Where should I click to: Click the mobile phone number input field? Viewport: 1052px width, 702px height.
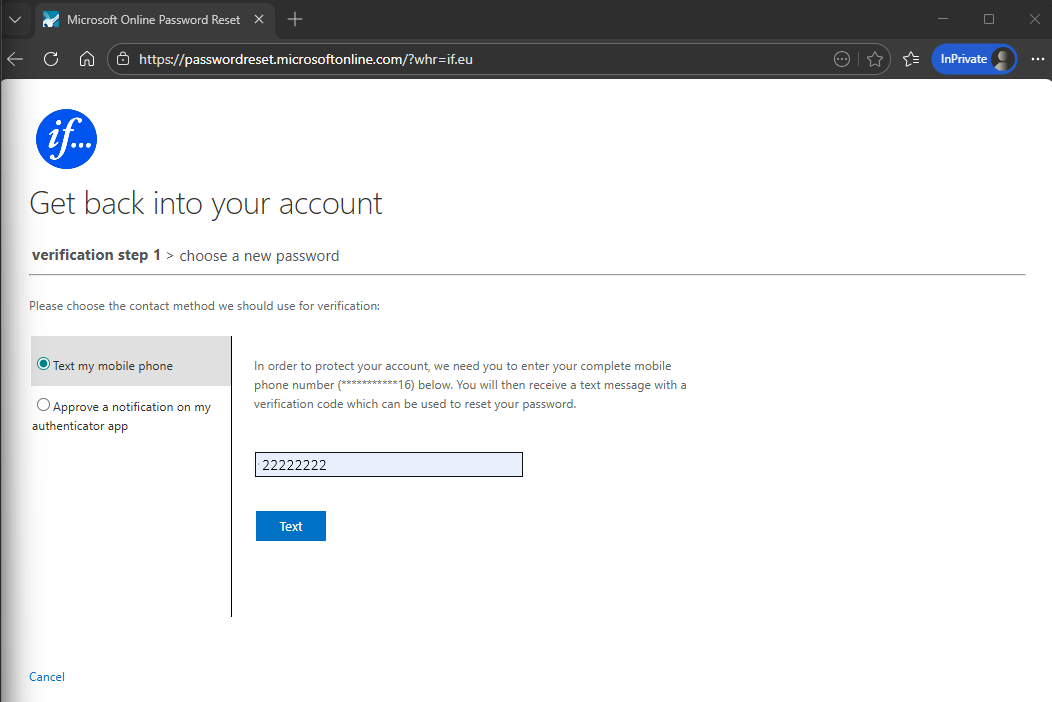[x=388, y=464]
